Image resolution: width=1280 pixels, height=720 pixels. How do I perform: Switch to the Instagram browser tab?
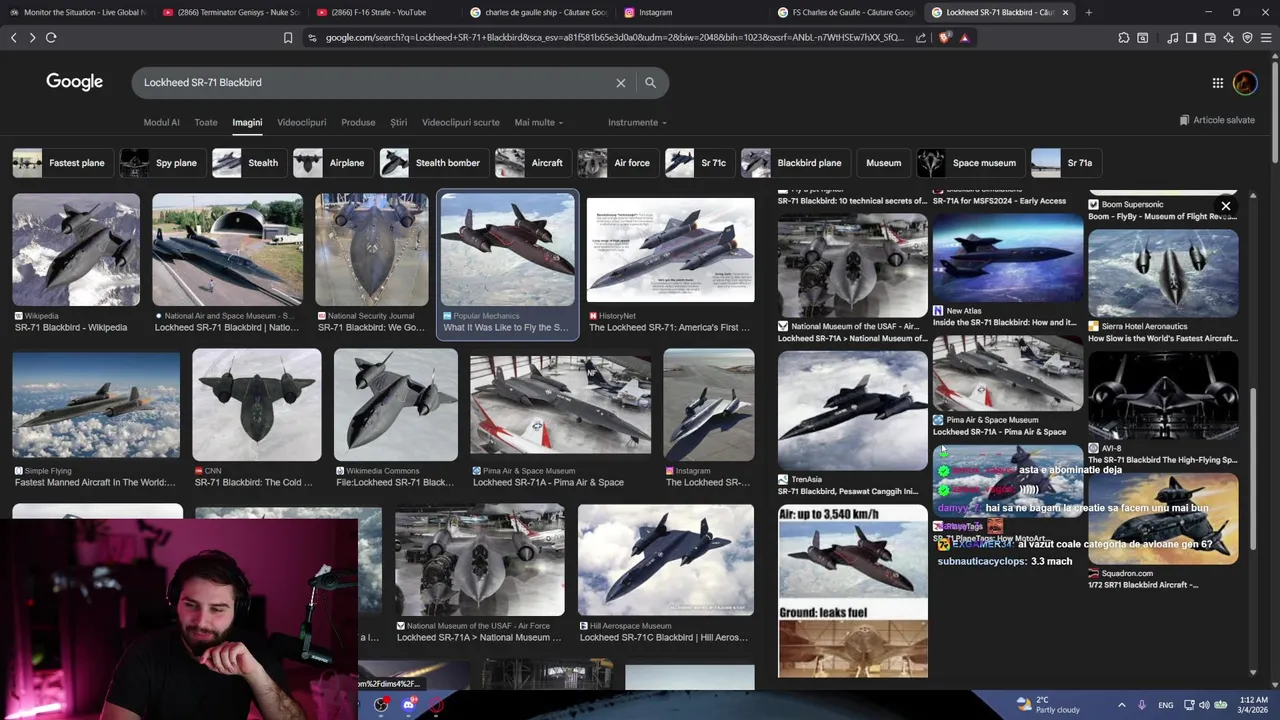click(690, 12)
